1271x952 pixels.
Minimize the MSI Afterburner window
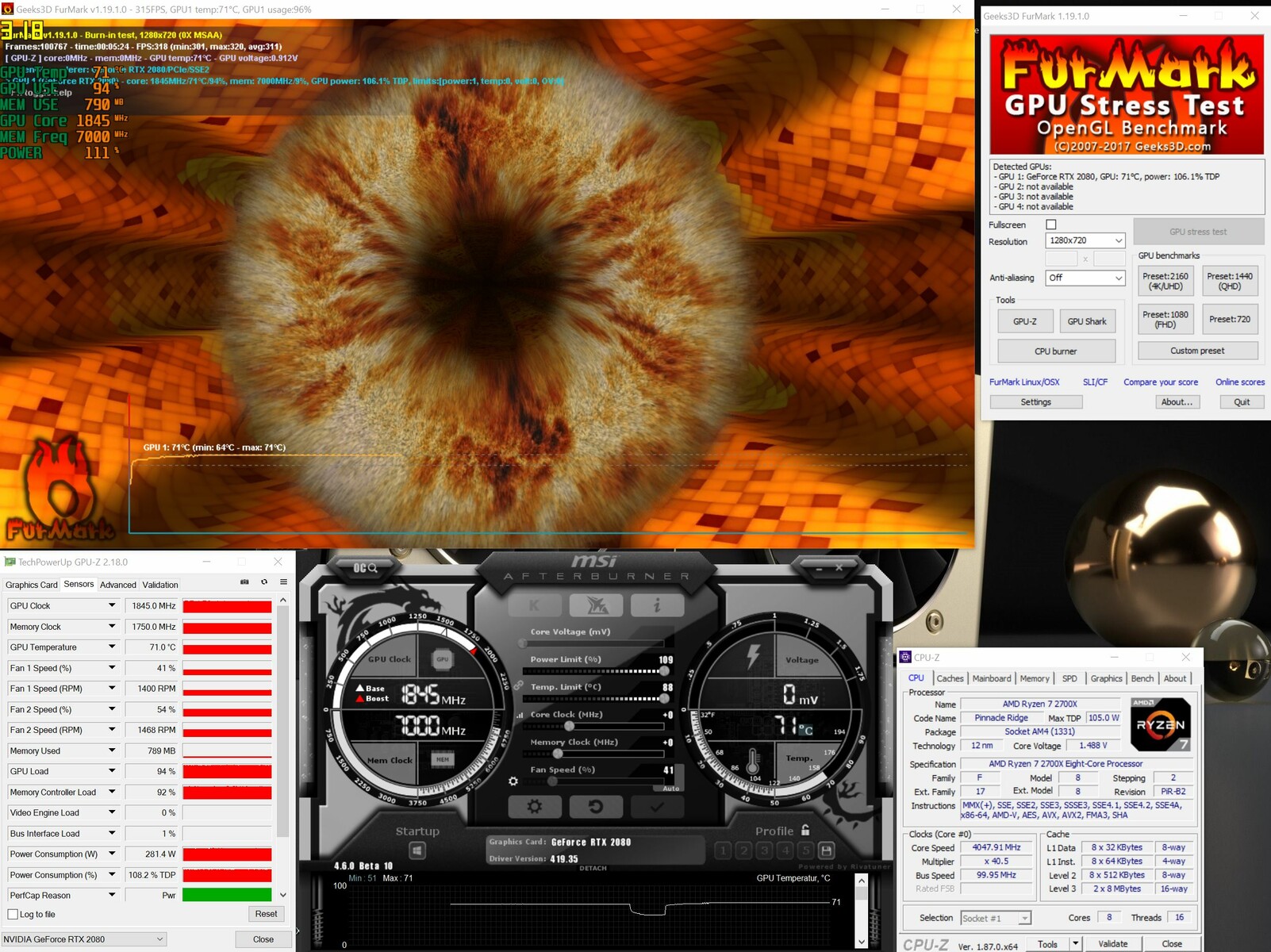818,568
